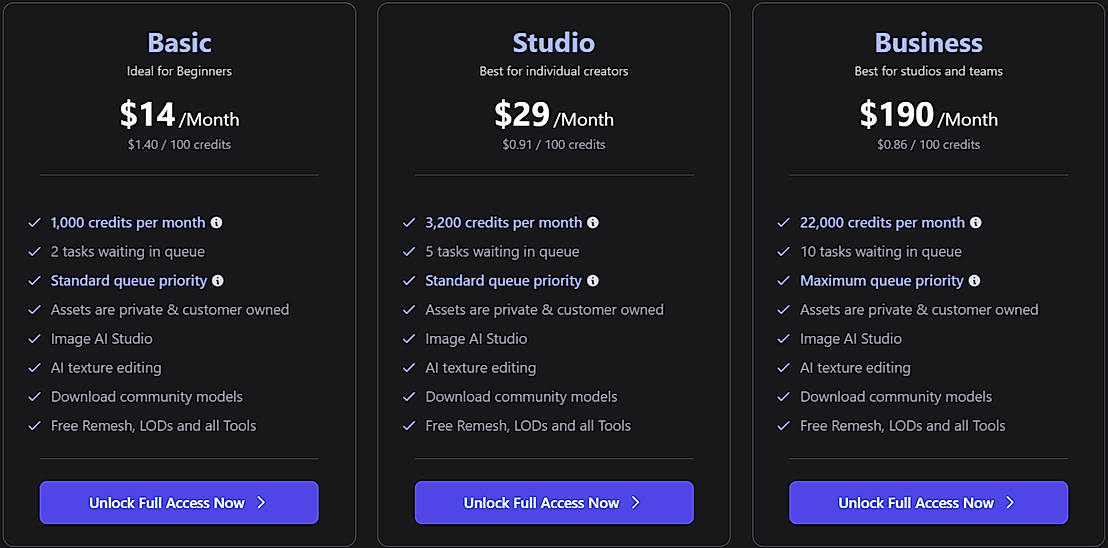Click info icon beside Basic Standard queue priority
This screenshot has height=548, width=1108.
(218, 281)
